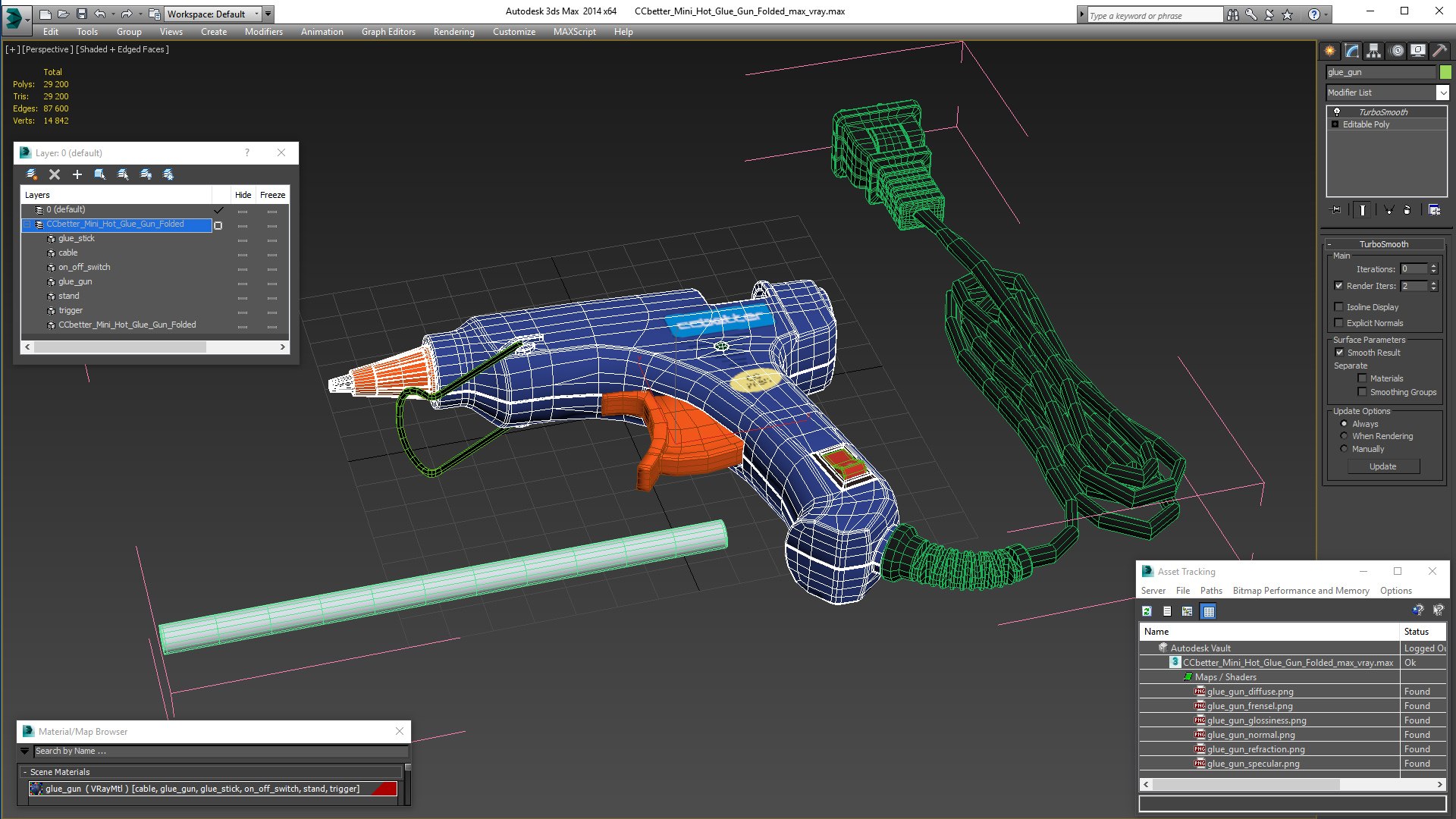This screenshot has width=1456, height=819.
Task: Open the Hierarchy command panel tab
Action: [1374, 51]
